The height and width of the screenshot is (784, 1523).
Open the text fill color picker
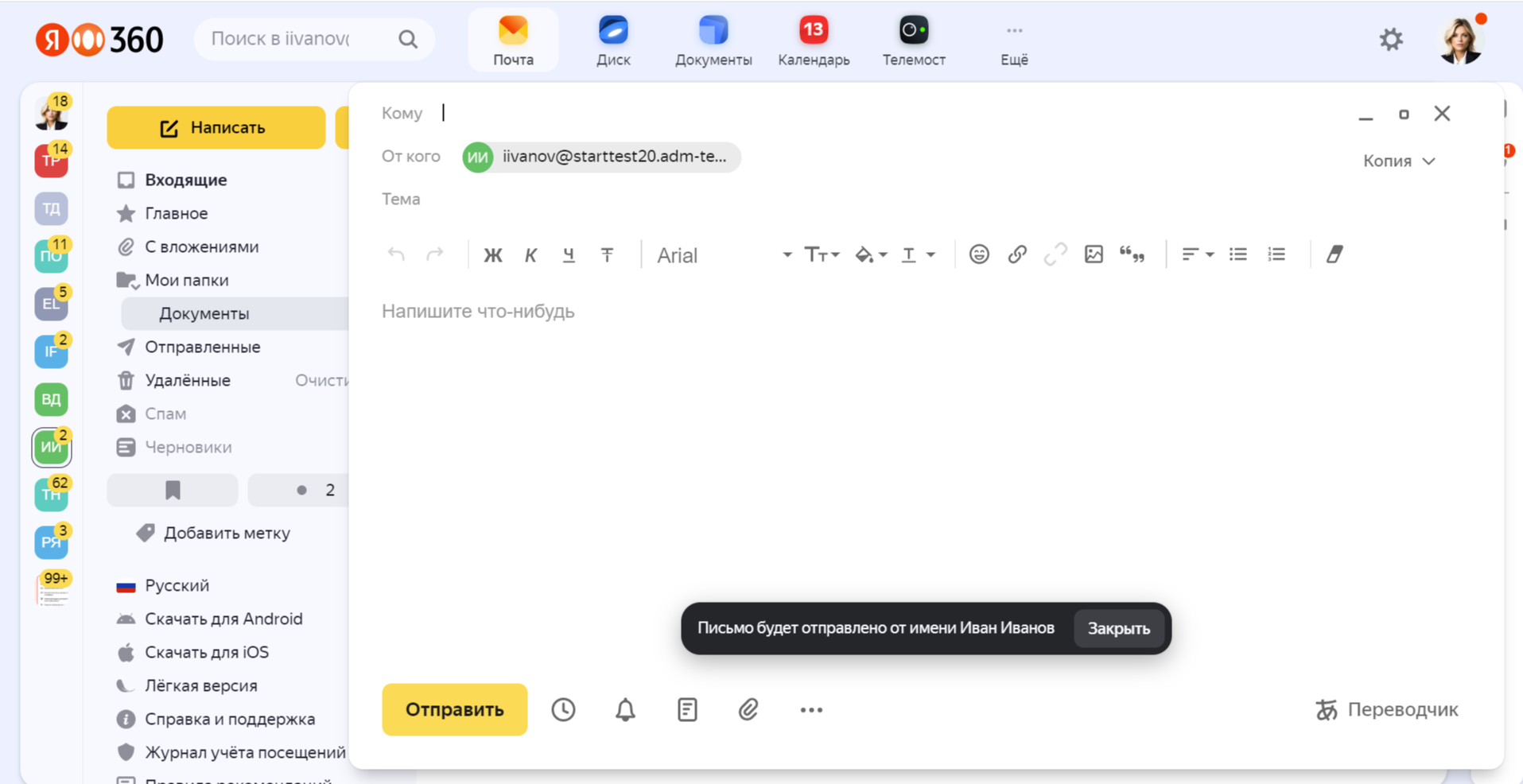(870, 254)
